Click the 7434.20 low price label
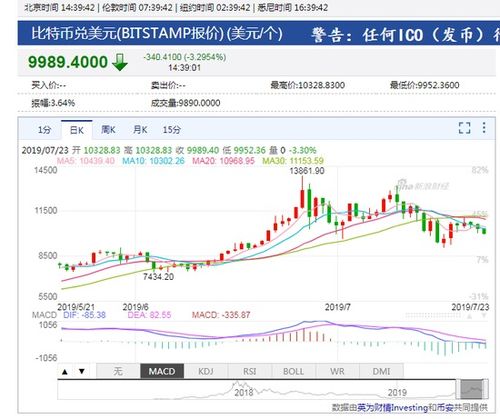 [x=158, y=276]
